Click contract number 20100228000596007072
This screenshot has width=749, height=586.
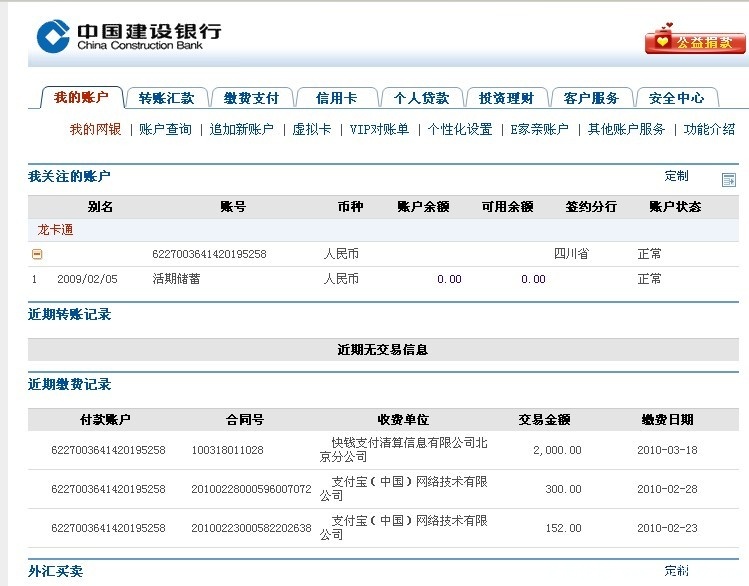click(x=251, y=490)
